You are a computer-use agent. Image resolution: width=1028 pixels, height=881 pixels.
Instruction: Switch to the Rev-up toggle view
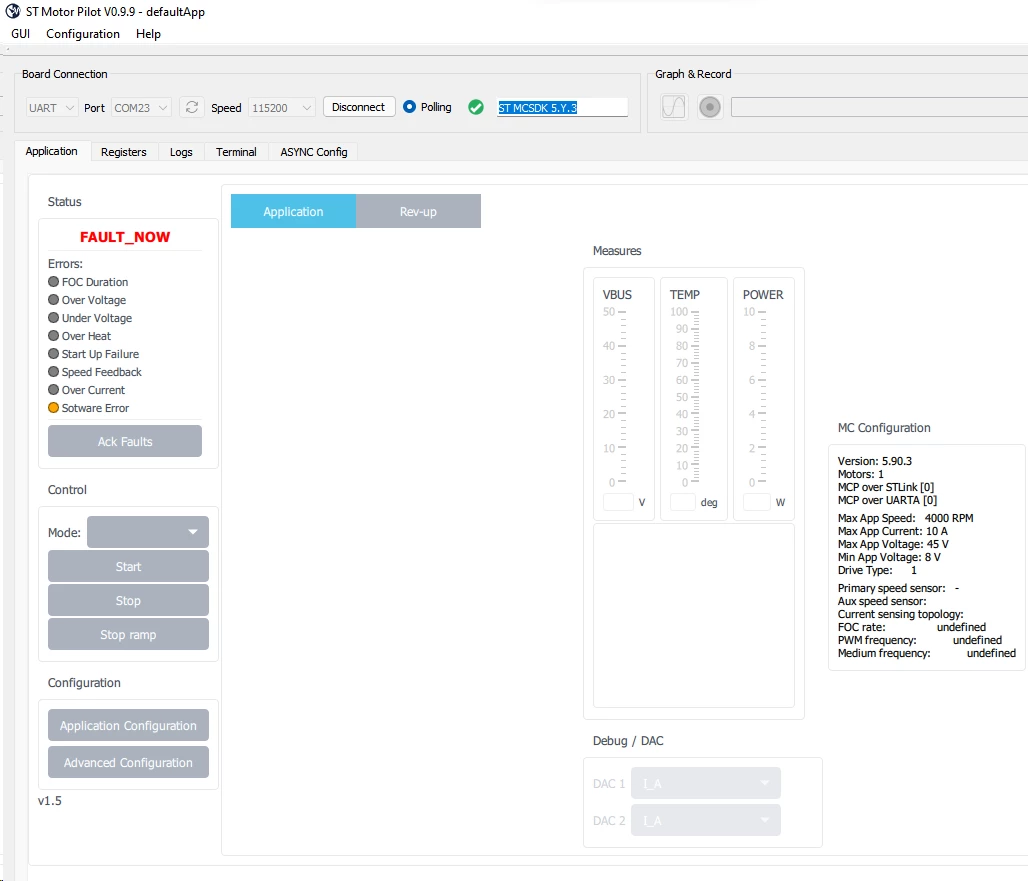tap(418, 211)
